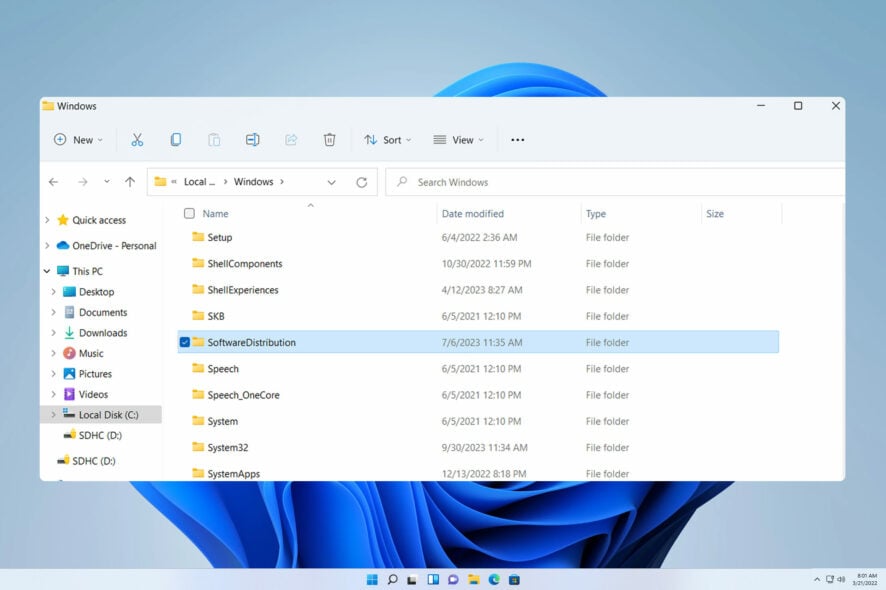
Task: Click inside the Search Windows field
Action: point(615,182)
